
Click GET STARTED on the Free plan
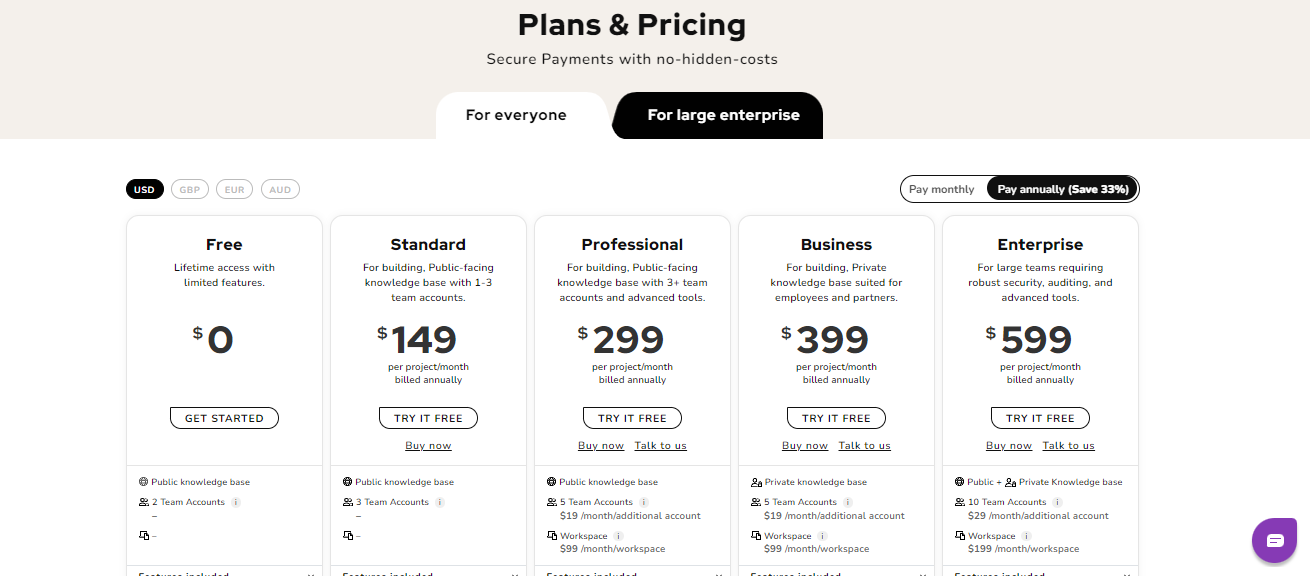point(223,417)
